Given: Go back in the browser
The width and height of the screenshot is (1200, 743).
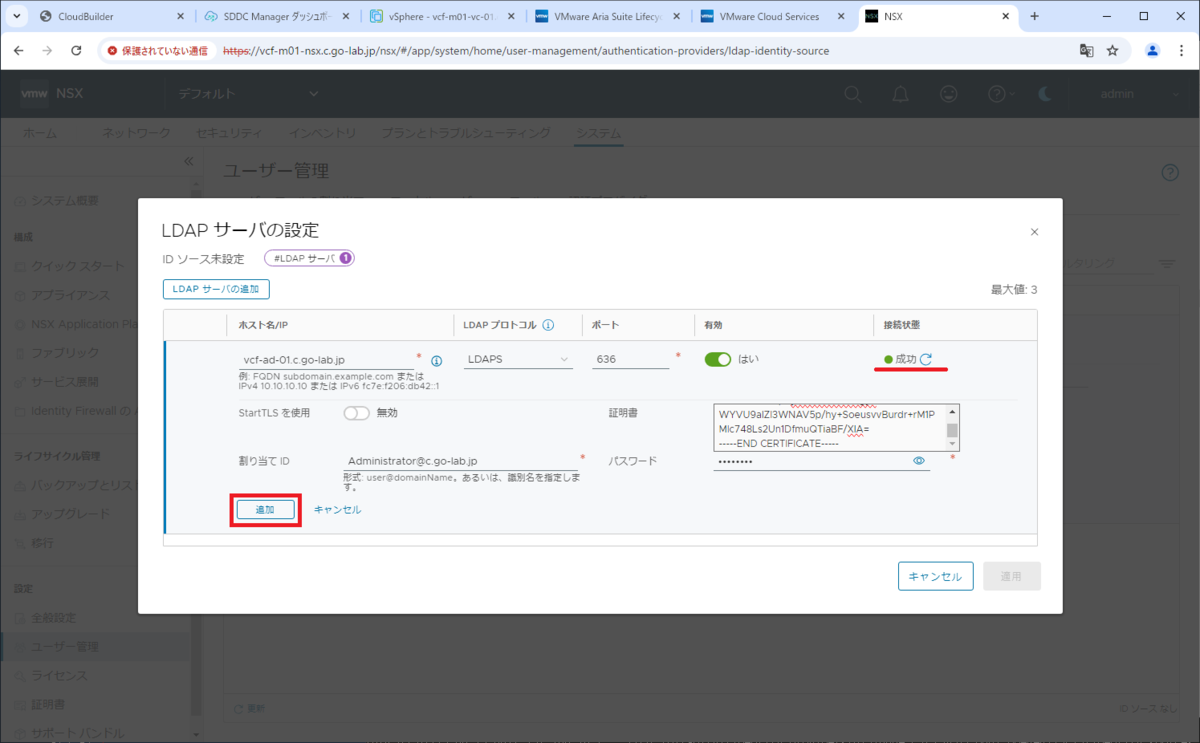Looking at the screenshot, I should [x=19, y=50].
